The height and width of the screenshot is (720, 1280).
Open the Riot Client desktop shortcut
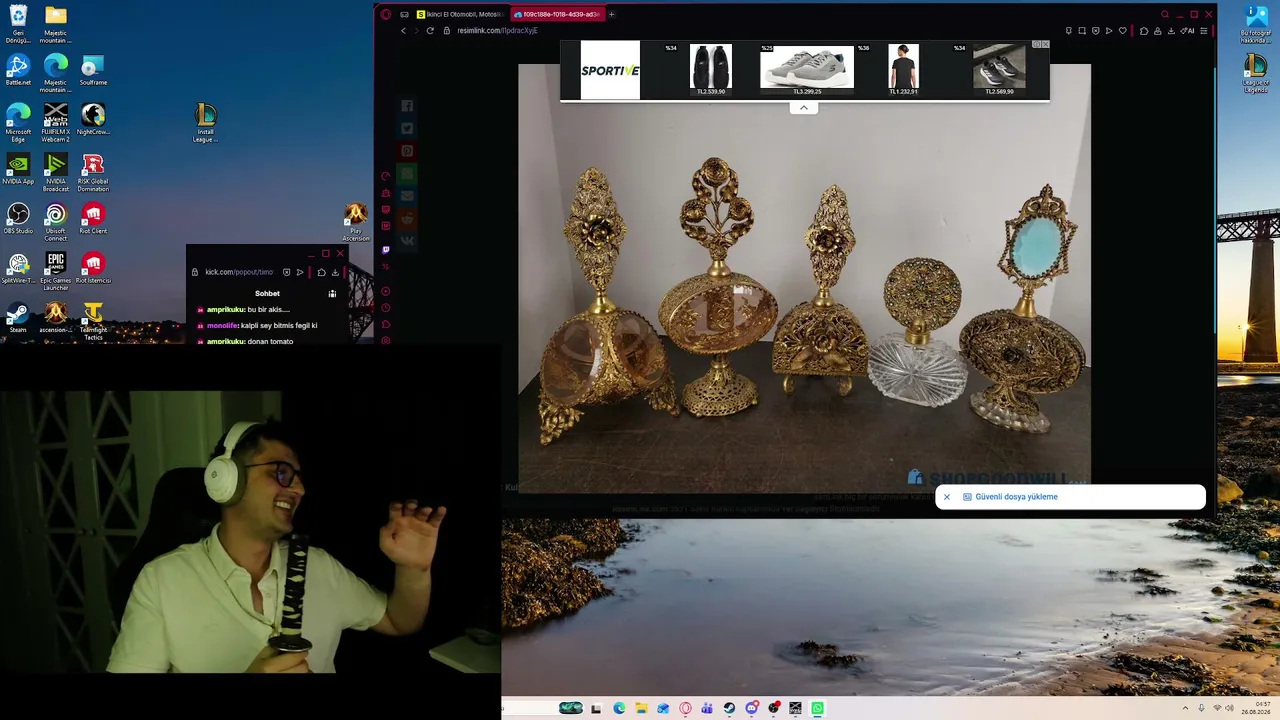(x=93, y=218)
